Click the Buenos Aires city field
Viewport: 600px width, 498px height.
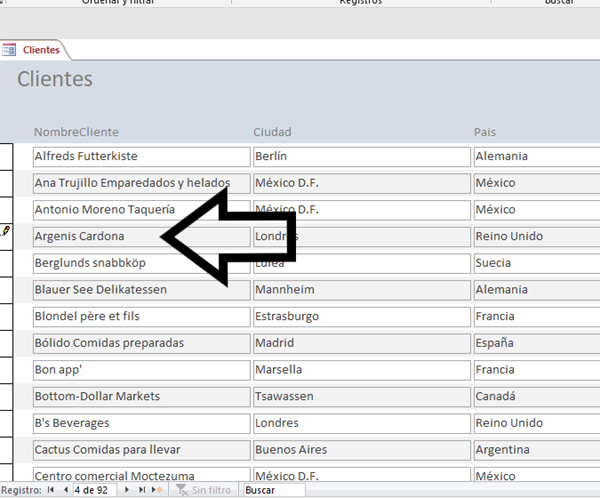tap(362, 450)
